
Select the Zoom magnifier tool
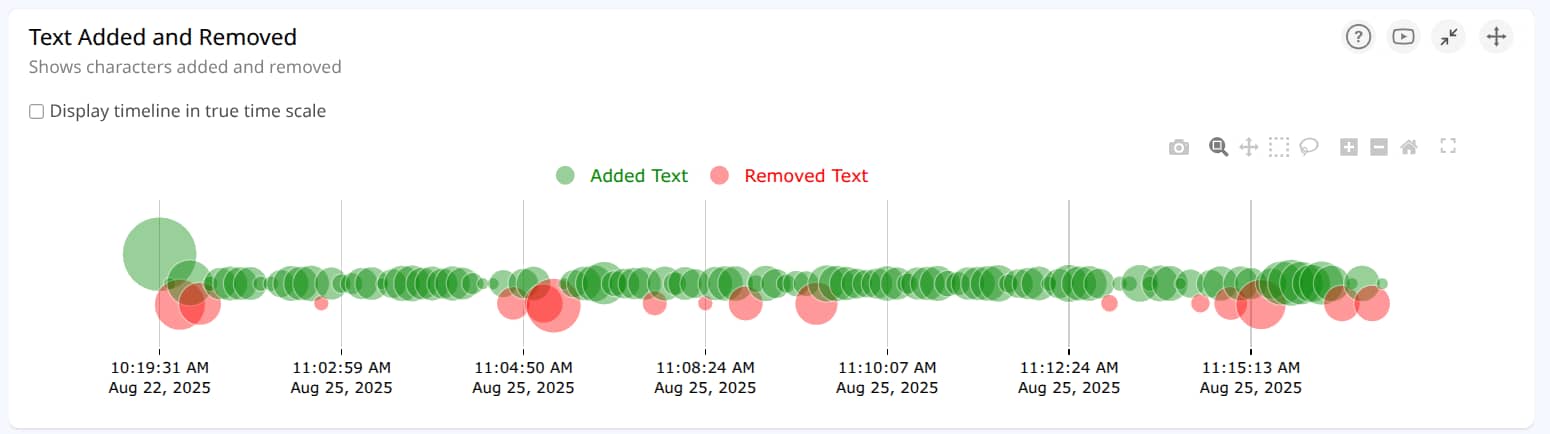pyautogui.click(x=1218, y=147)
